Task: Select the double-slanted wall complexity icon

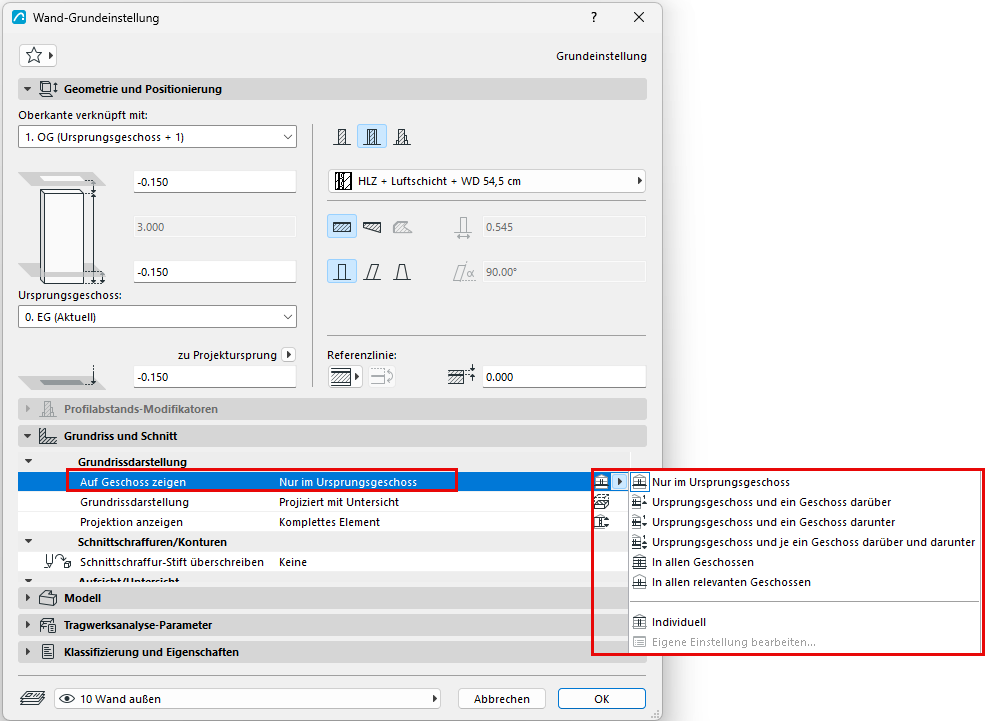Action: (402, 272)
